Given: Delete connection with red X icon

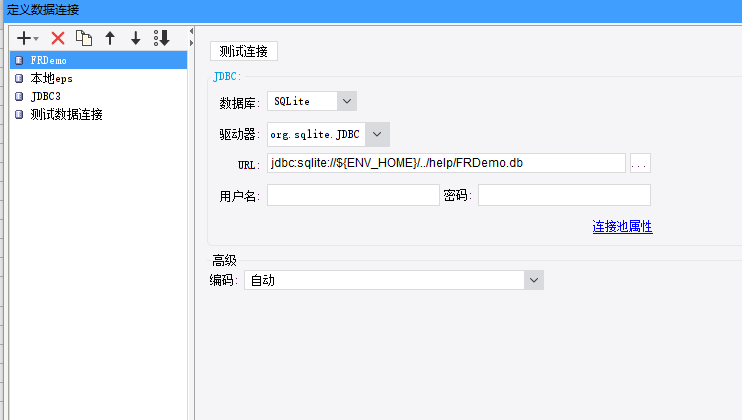Looking at the screenshot, I should pyautogui.click(x=58, y=38).
